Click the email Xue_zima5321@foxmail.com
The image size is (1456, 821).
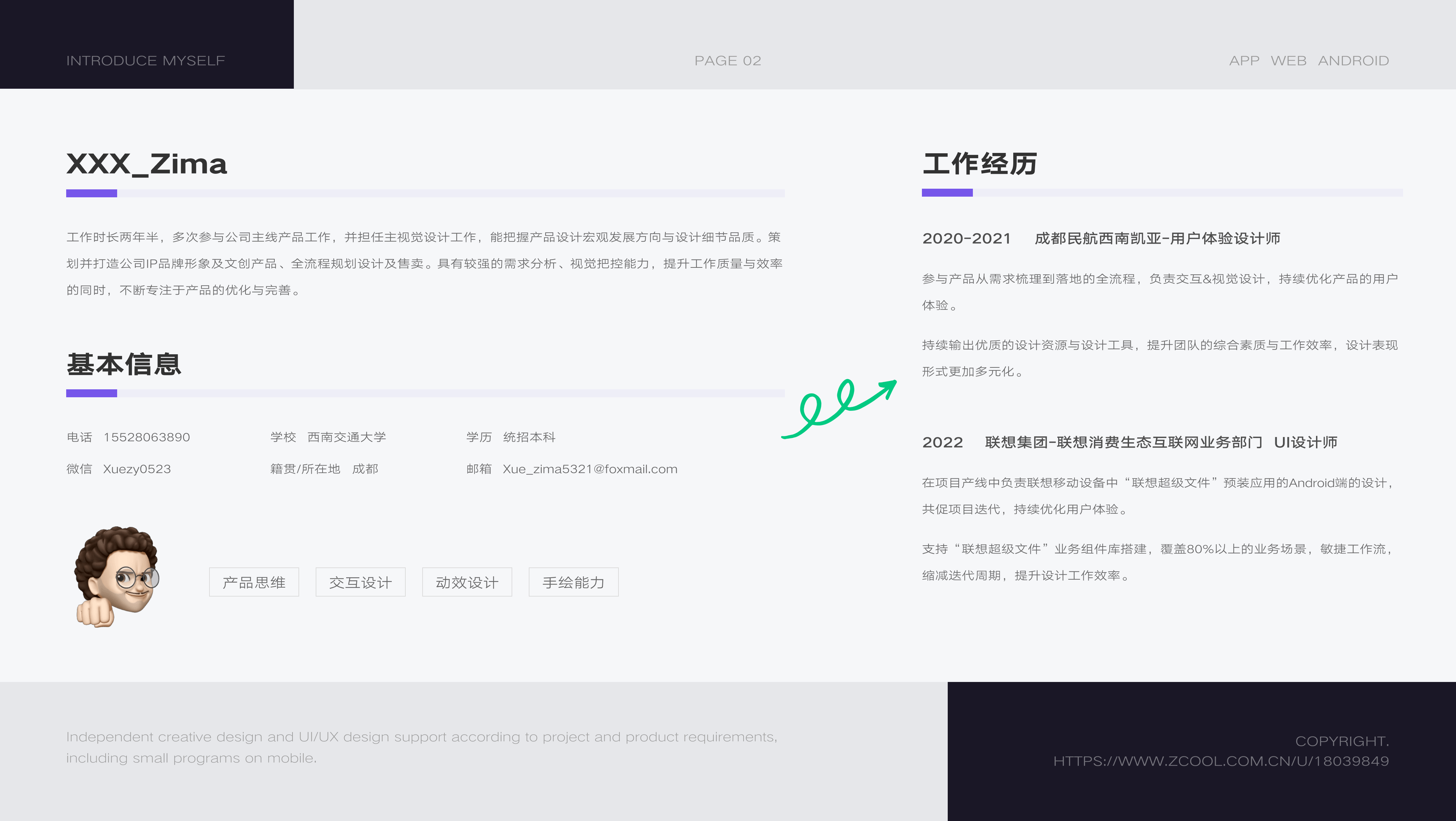pos(590,469)
